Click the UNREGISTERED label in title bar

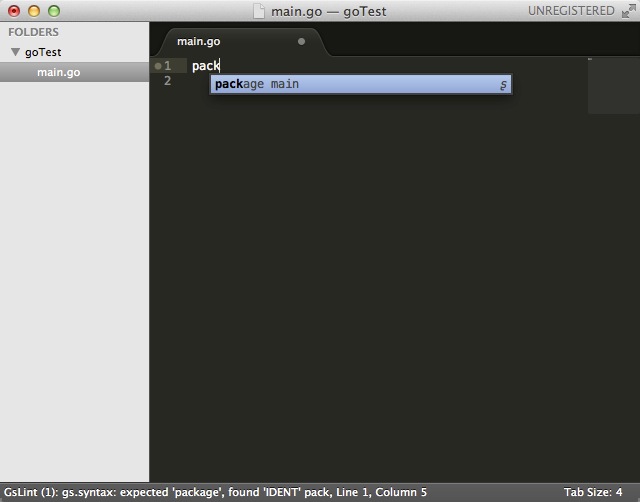[571, 11]
